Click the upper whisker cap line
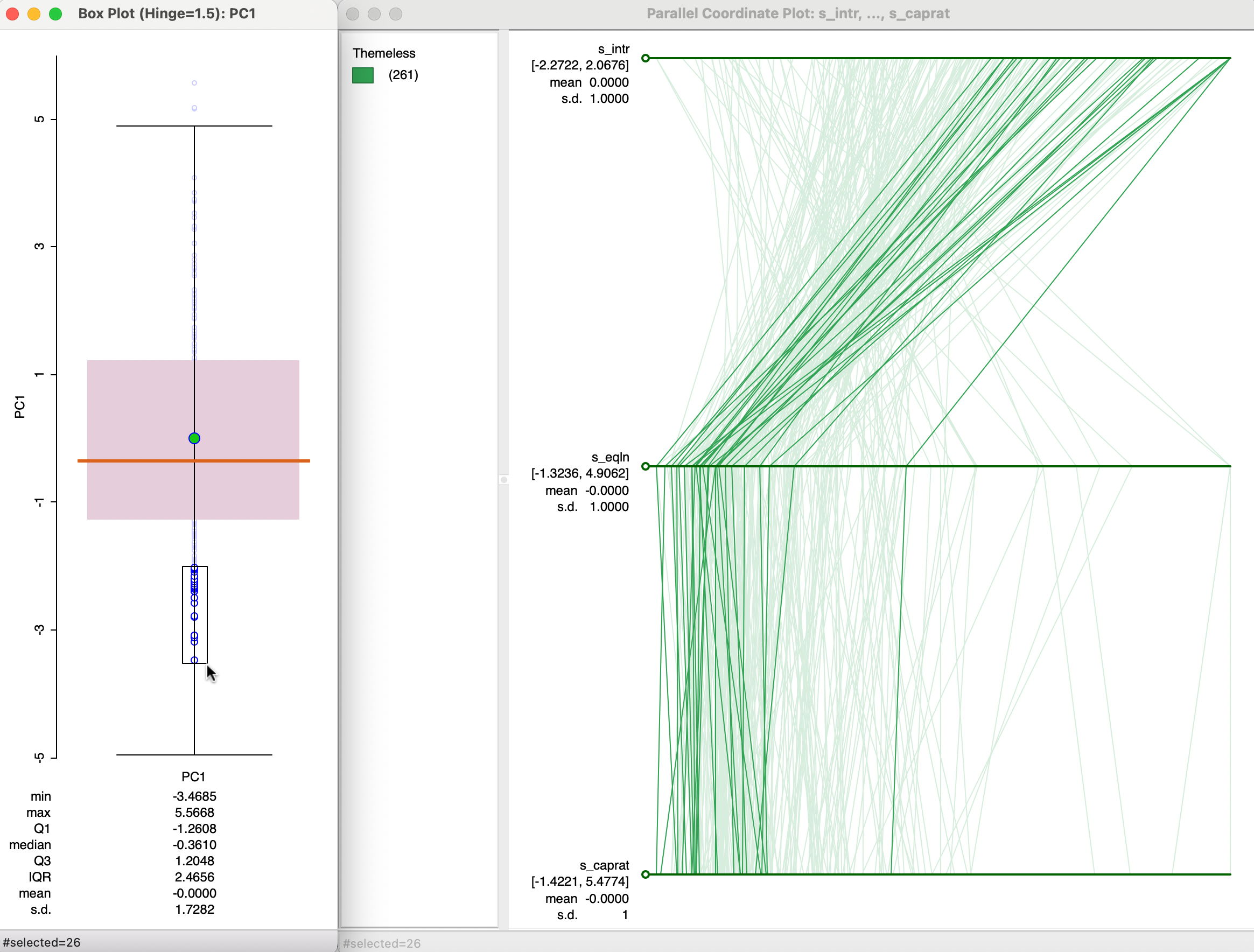 click(x=194, y=126)
